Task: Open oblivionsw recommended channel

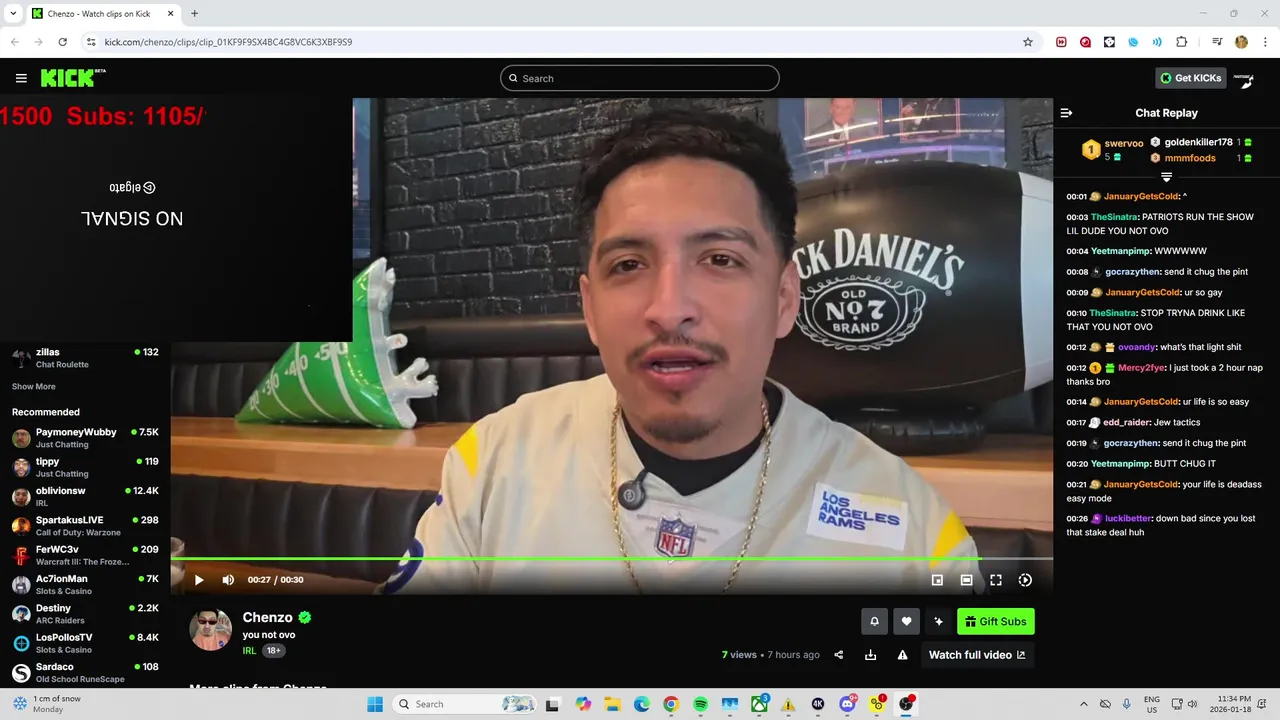Action: (85, 497)
